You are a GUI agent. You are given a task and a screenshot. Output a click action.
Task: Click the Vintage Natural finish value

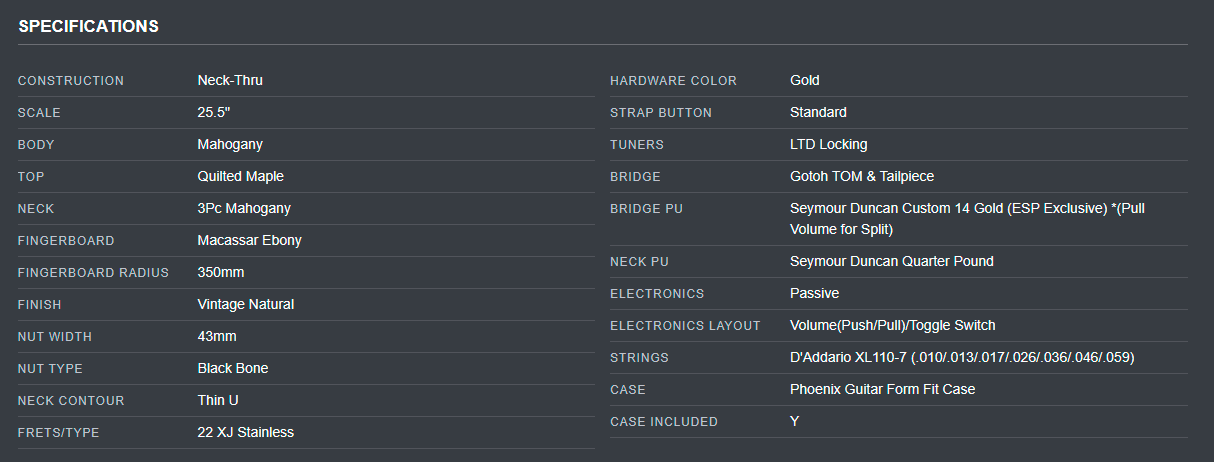point(245,304)
